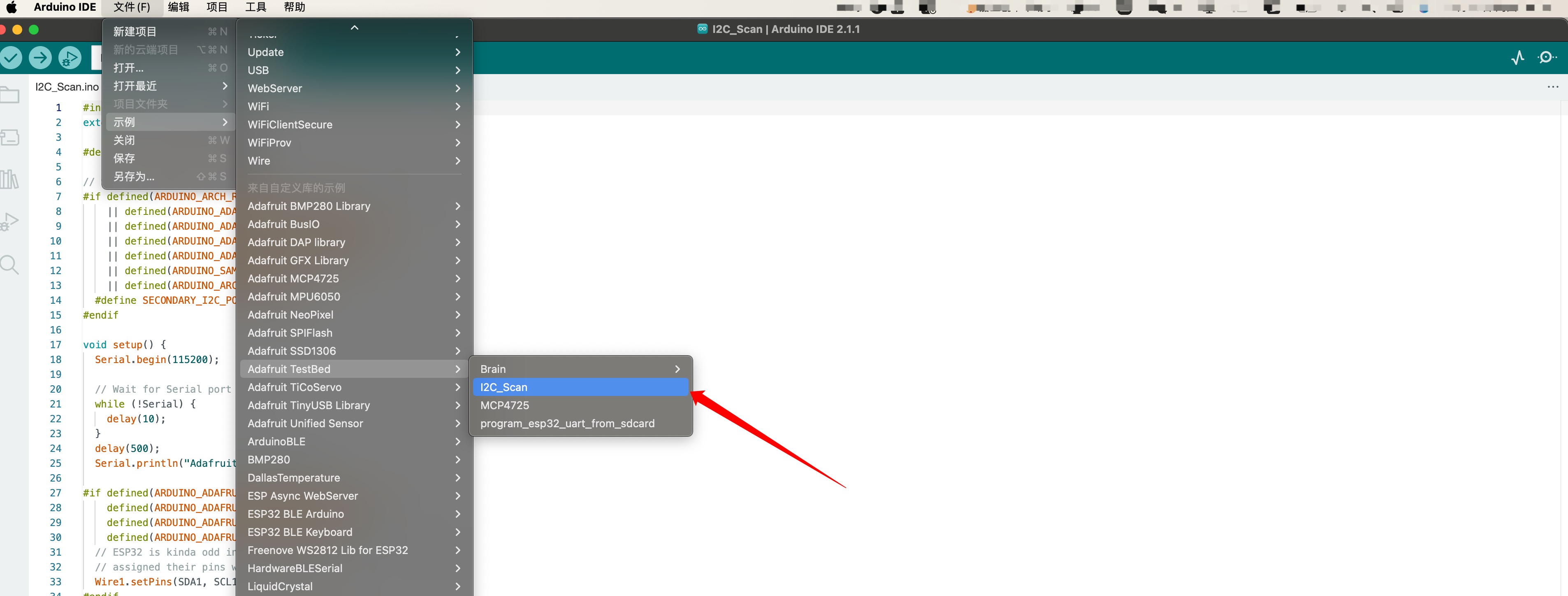This screenshot has width=1568, height=596.
Task: Open the Boards Manager sidebar icon
Action: (x=9, y=137)
